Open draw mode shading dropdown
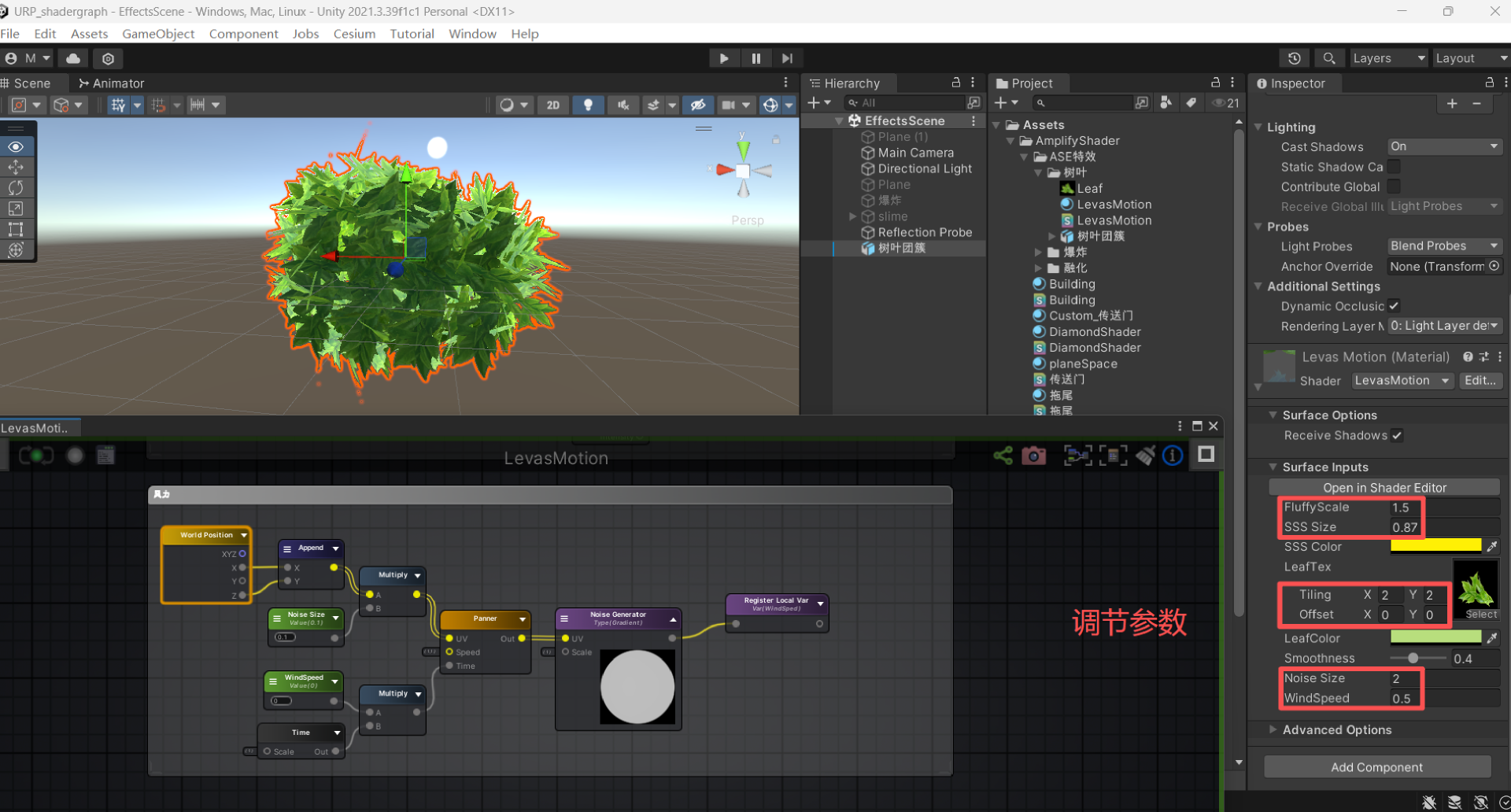The image size is (1511, 812). click(x=515, y=105)
